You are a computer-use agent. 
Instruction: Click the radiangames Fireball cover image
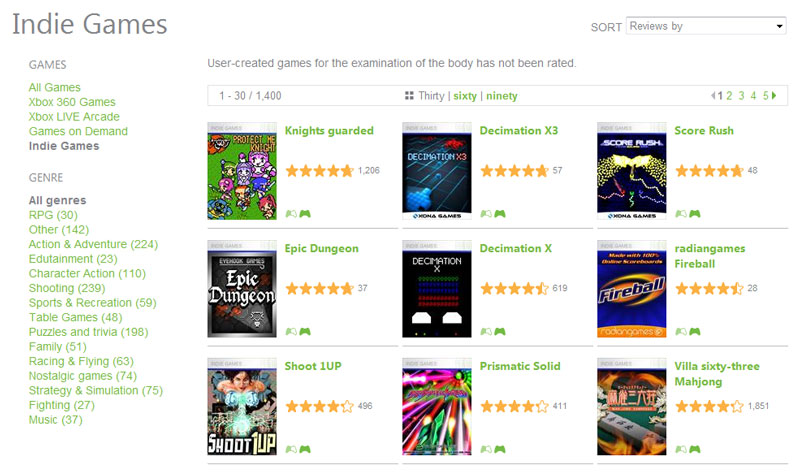point(632,289)
